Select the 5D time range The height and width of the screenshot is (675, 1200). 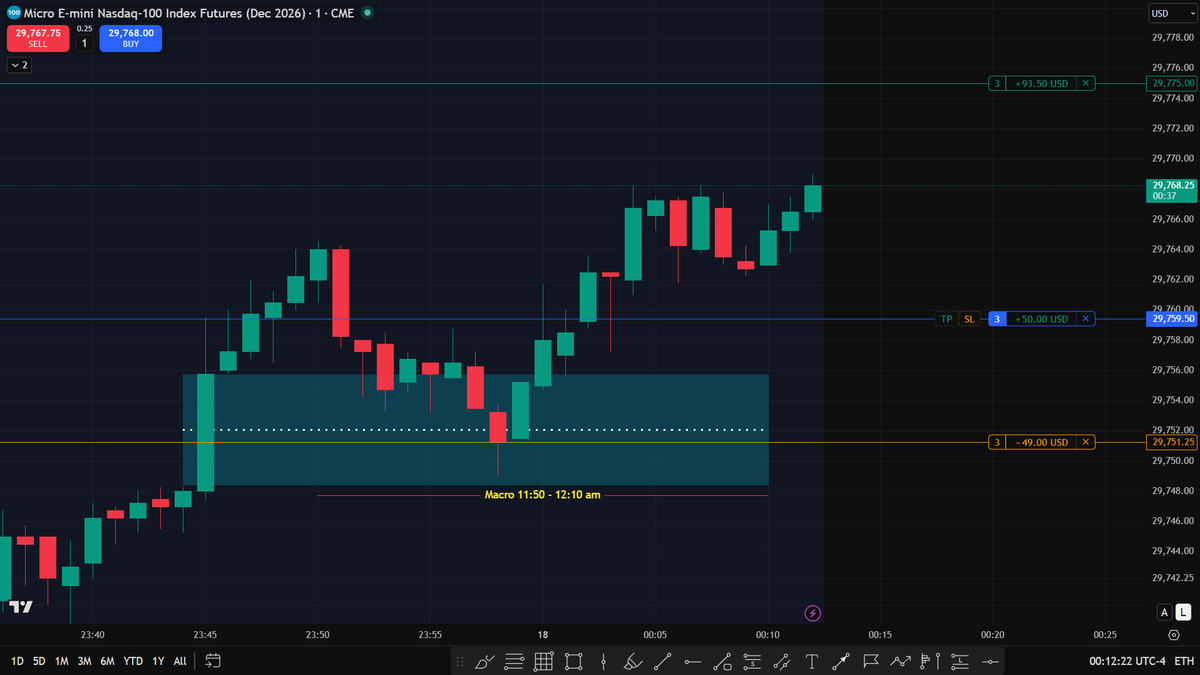tap(39, 661)
